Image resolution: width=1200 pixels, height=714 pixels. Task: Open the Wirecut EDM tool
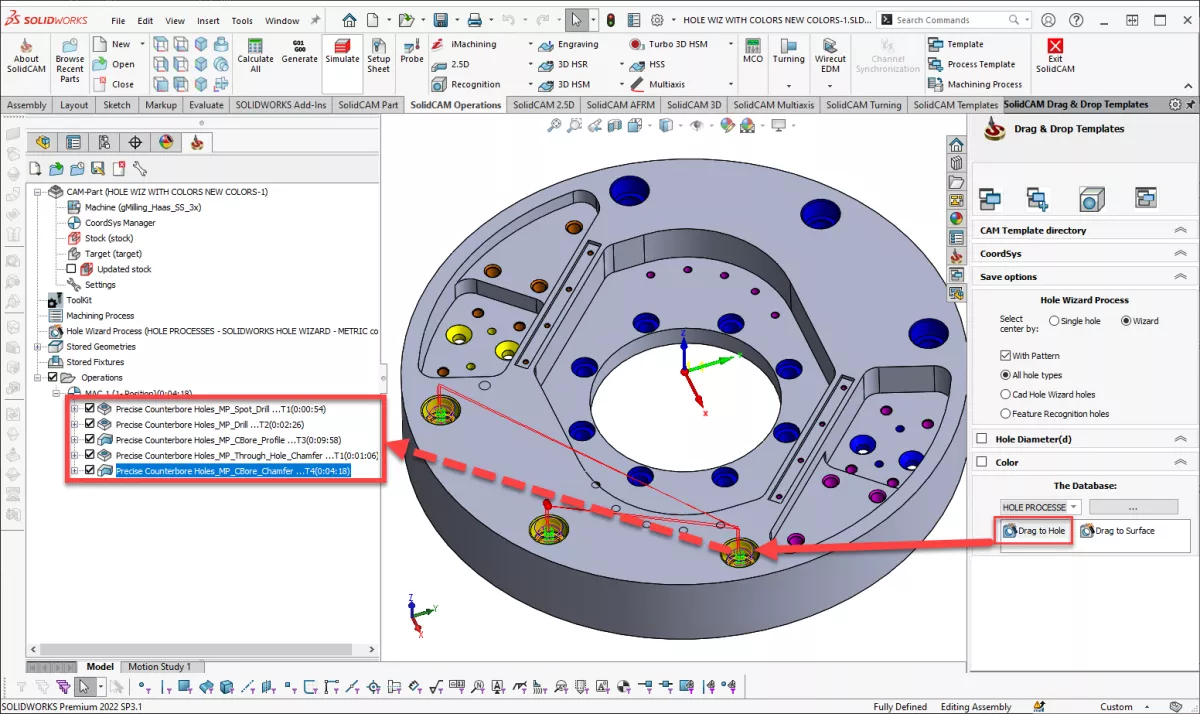[x=830, y=56]
